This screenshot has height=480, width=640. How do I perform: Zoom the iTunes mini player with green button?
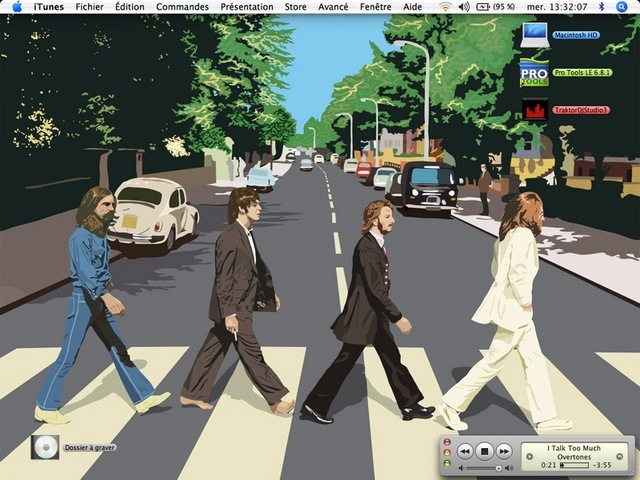click(447, 463)
